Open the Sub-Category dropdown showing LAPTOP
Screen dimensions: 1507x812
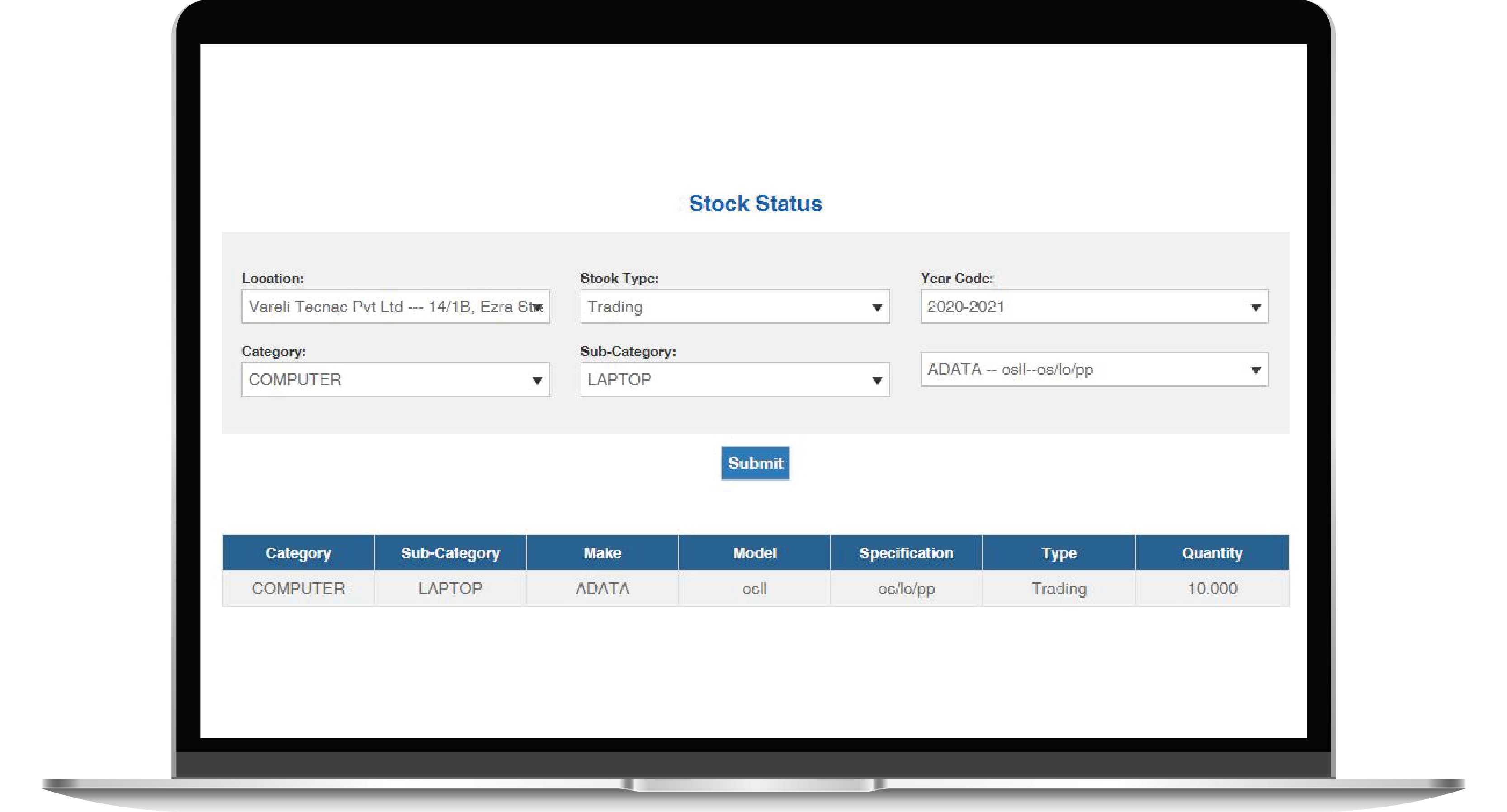(734, 380)
